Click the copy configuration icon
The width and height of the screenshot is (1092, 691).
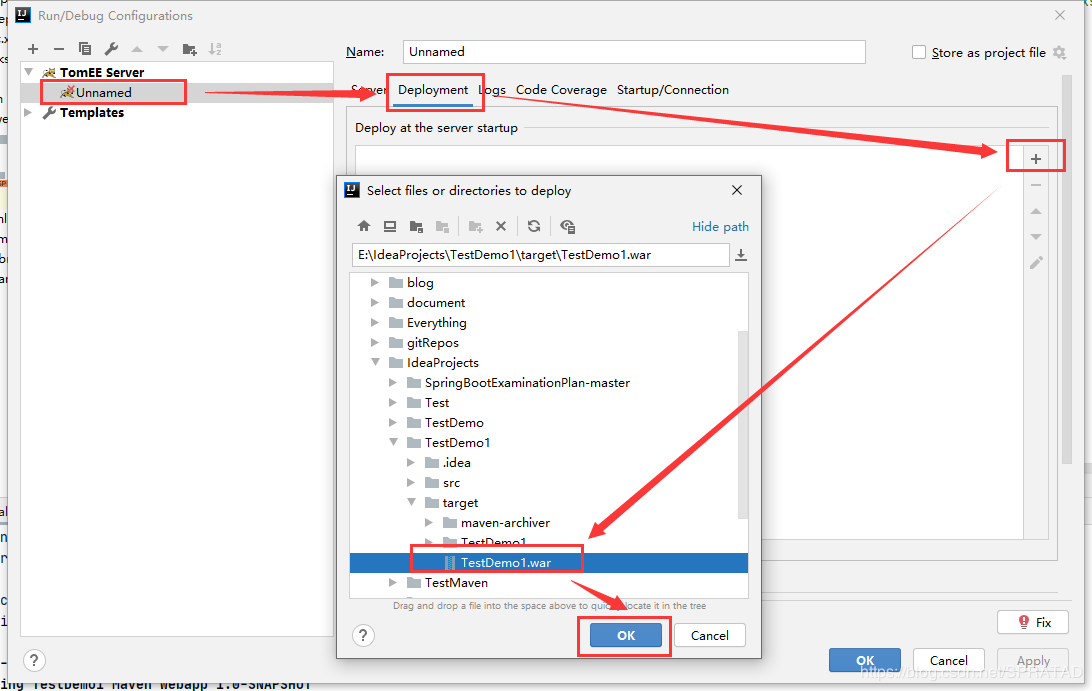85,49
